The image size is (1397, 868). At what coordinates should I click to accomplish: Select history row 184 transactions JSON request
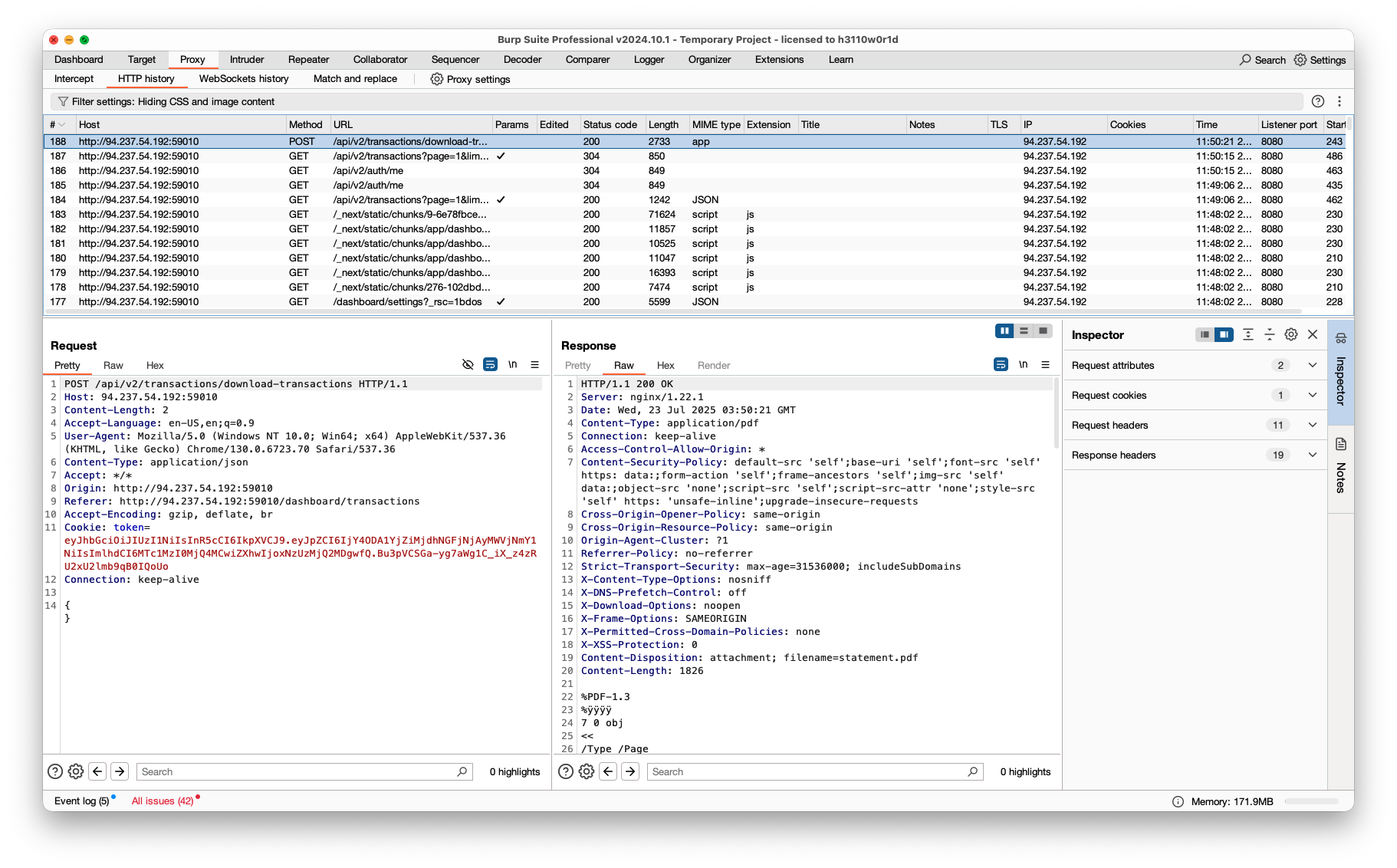tap(694, 199)
